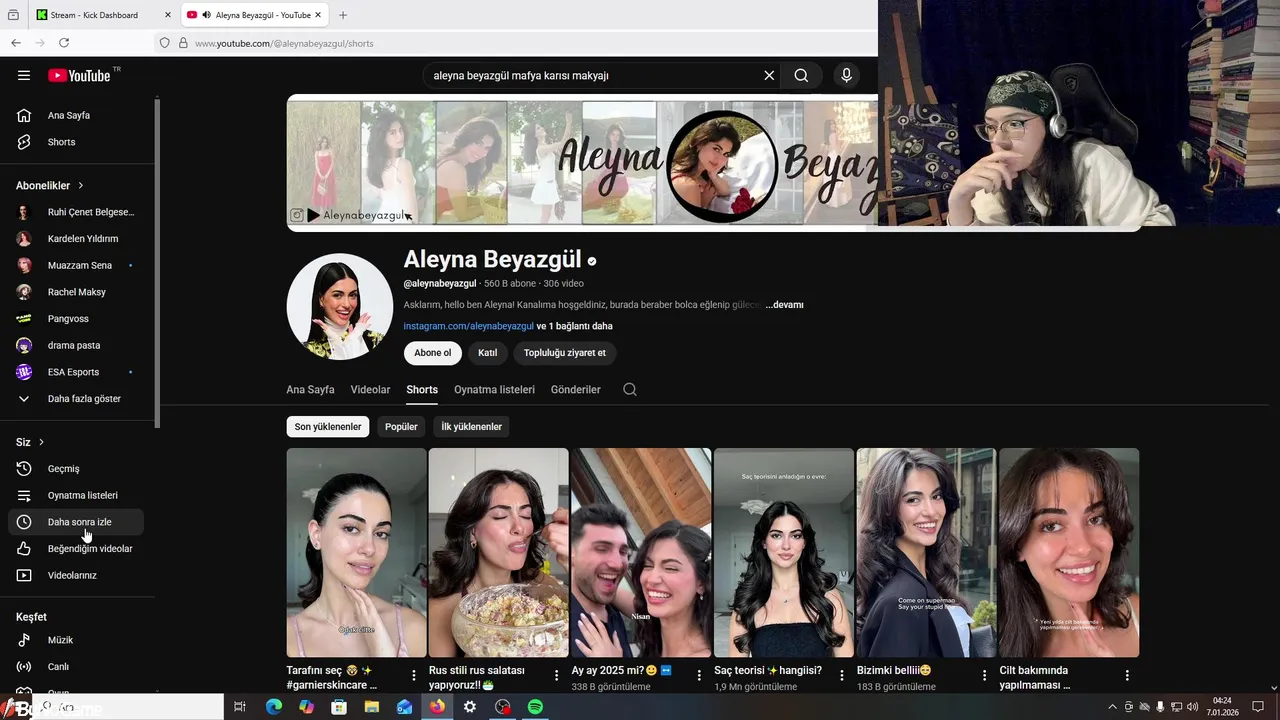Image resolution: width=1280 pixels, height=720 pixels.
Task: Go back in browser history
Action: pos(16,43)
